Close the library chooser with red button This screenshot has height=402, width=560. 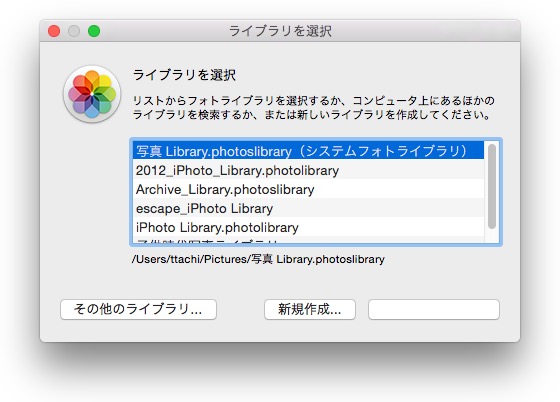click(x=54, y=31)
